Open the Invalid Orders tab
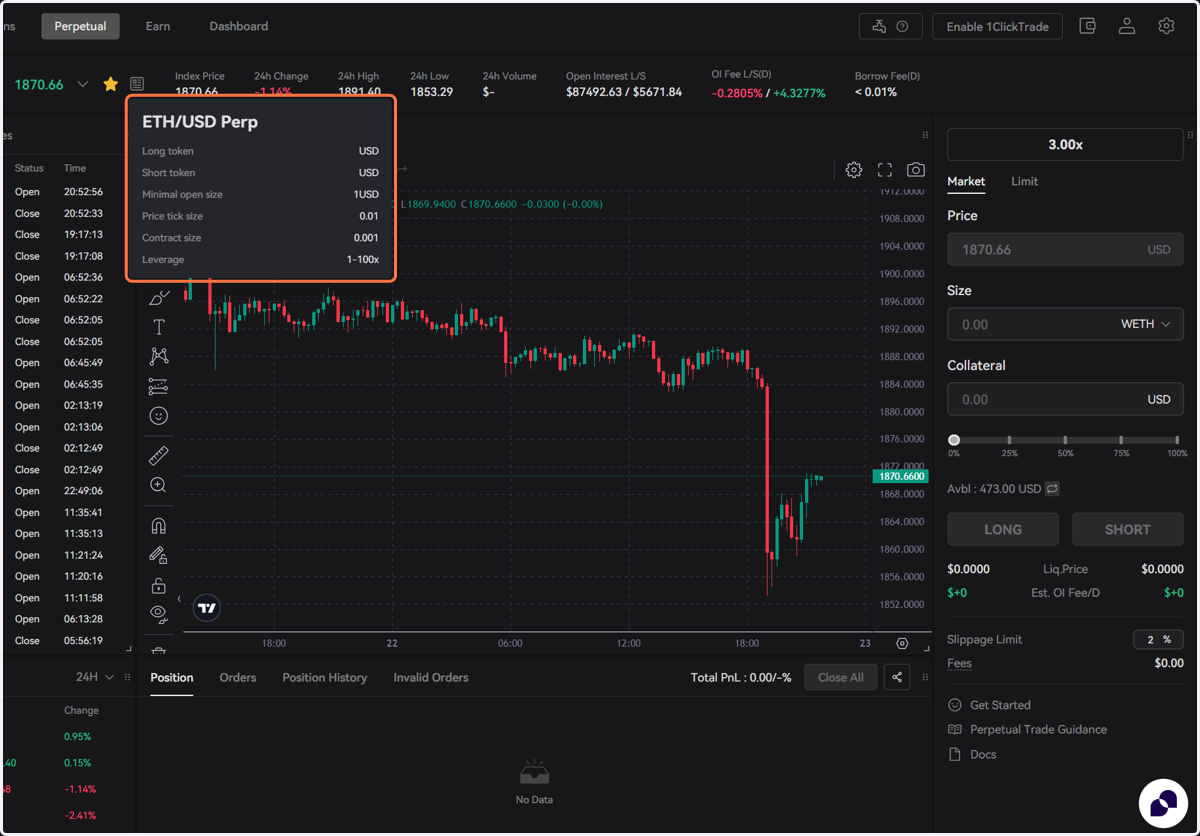 pyautogui.click(x=431, y=677)
